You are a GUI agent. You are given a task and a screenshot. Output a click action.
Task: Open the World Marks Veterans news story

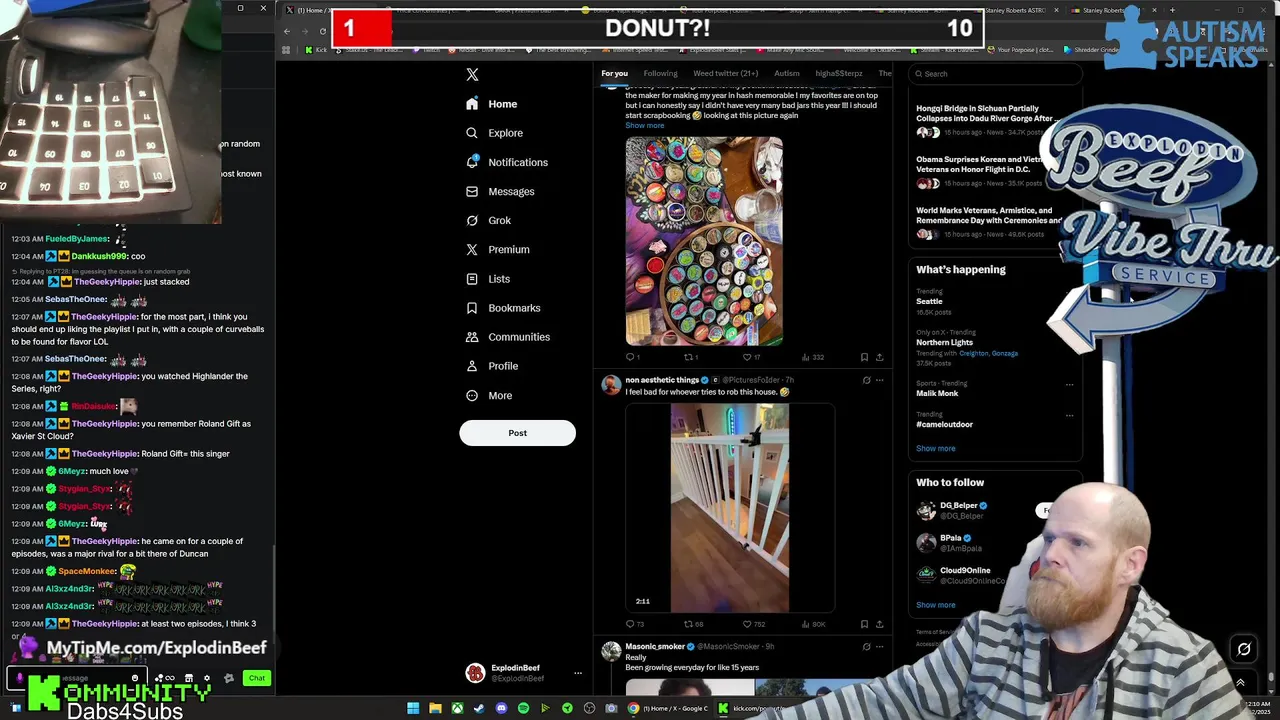tap(986, 222)
